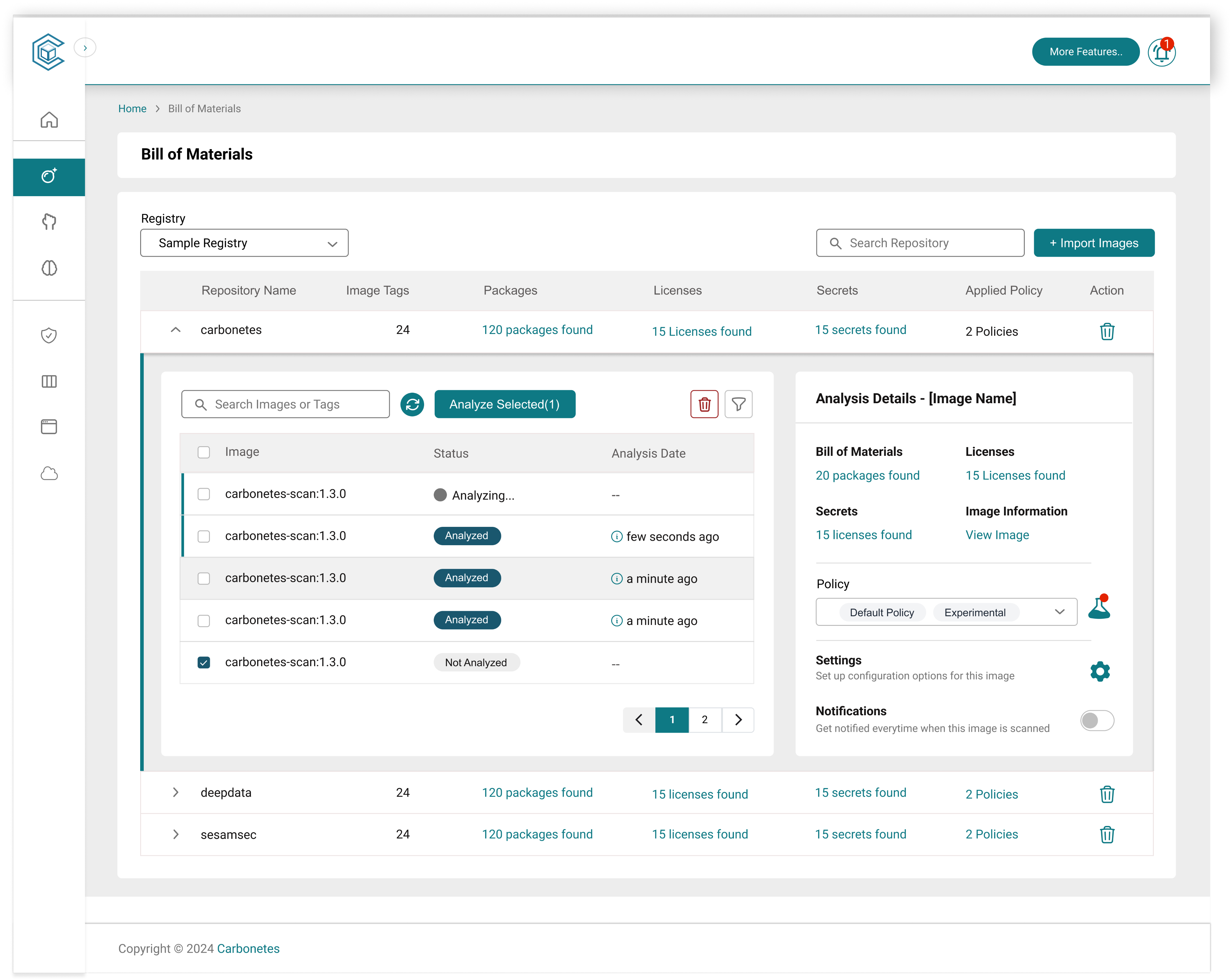Expand the sesamsec repository row

(x=176, y=834)
